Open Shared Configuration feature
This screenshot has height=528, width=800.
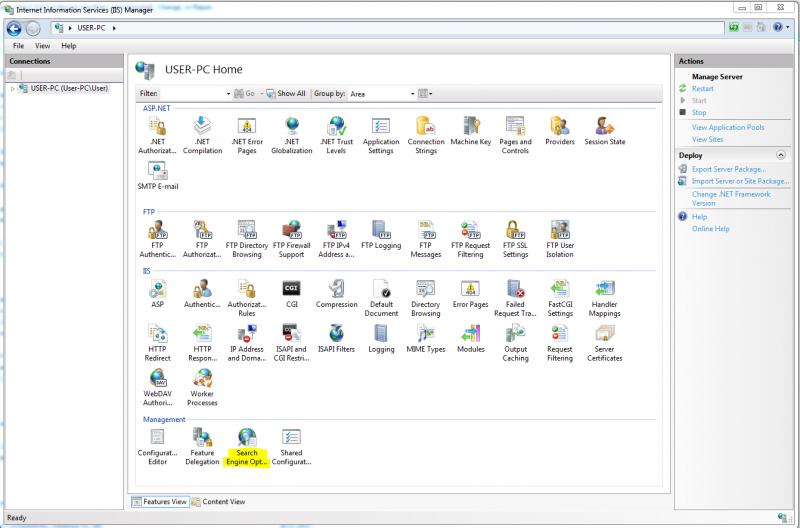pos(291,446)
